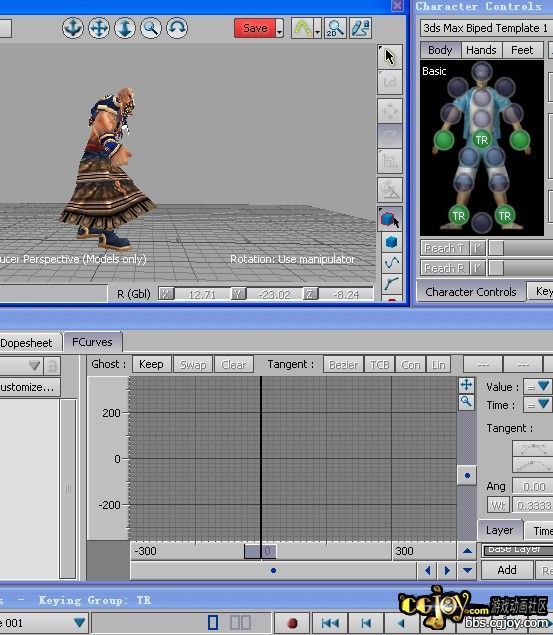Switch to the Hands tab

click(x=481, y=50)
